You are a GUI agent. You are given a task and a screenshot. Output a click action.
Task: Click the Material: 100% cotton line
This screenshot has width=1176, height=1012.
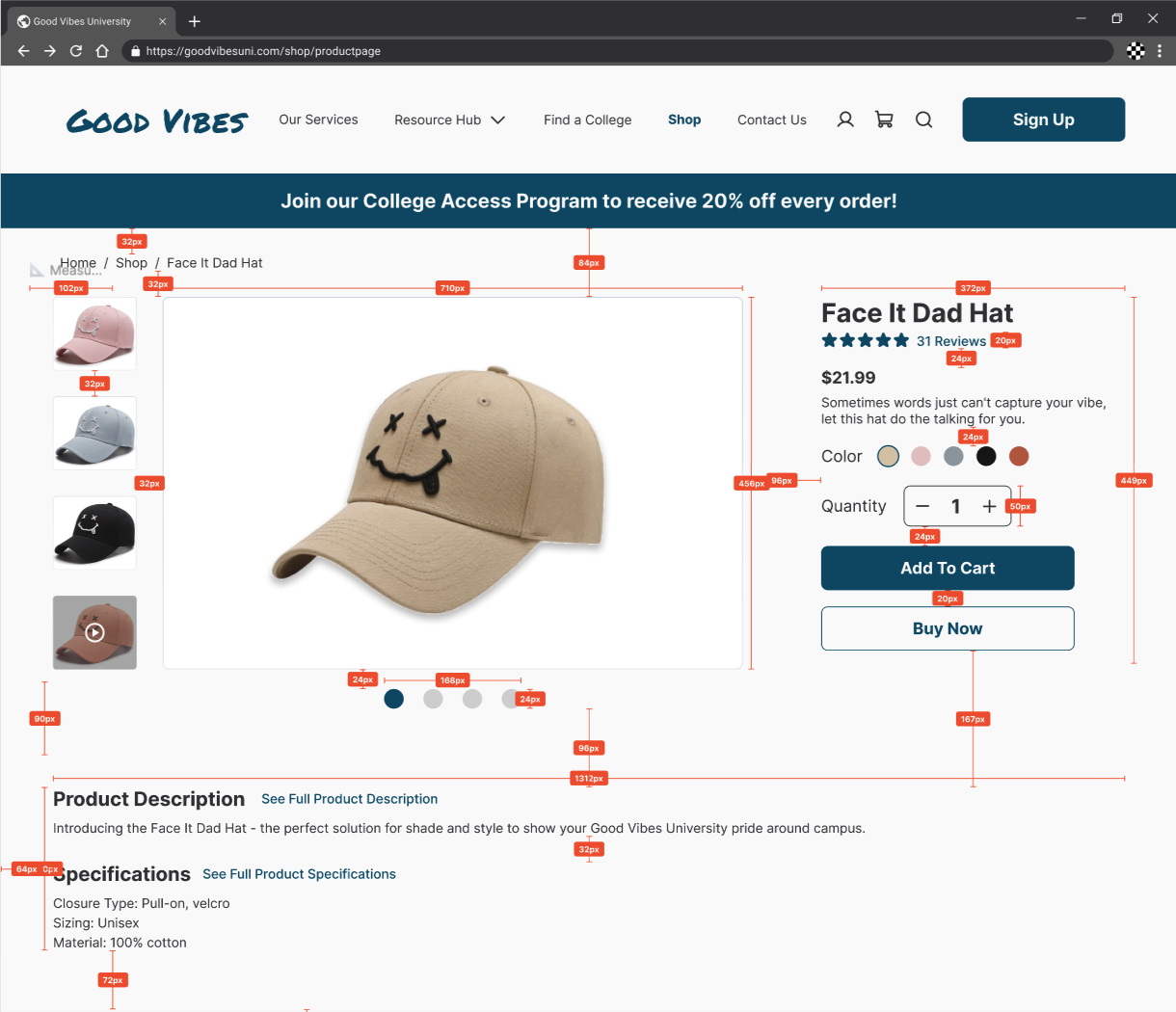(x=120, y=943)
